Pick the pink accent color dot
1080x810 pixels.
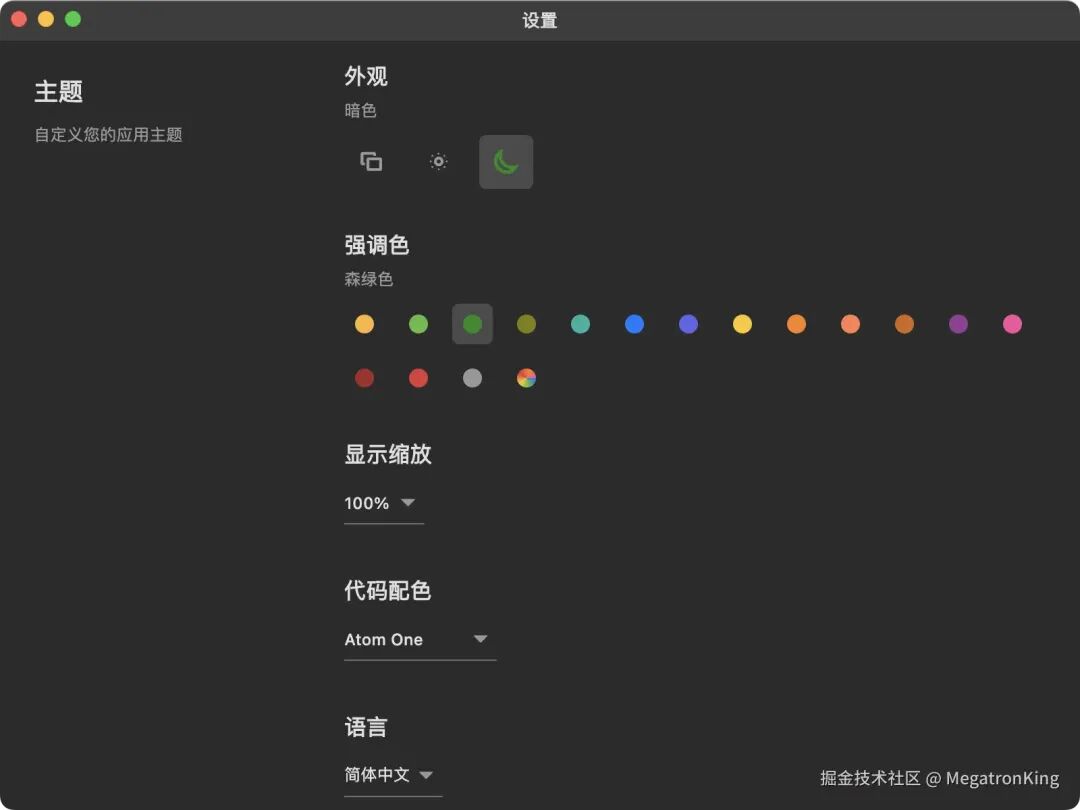pos(1012,323)
